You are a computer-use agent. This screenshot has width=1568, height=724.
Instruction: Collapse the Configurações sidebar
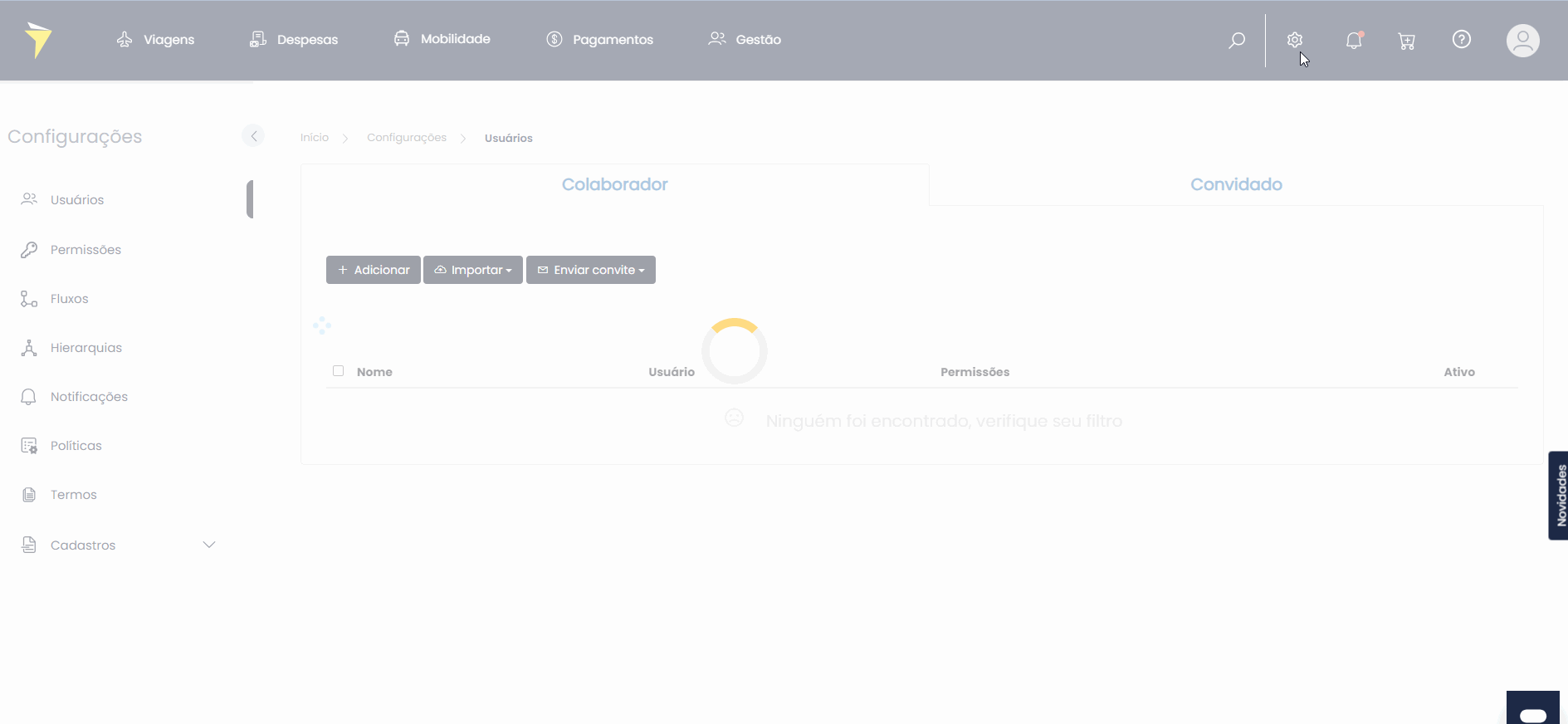(x=253, y=136)
